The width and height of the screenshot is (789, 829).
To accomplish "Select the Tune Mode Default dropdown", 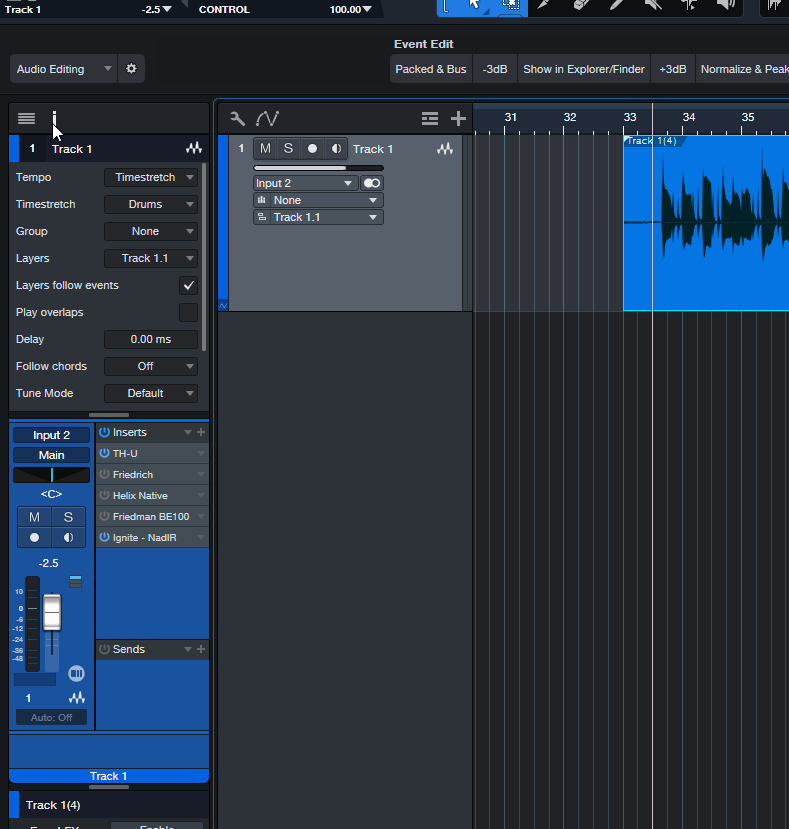I will pyautogui.click(x=151, y=394).
